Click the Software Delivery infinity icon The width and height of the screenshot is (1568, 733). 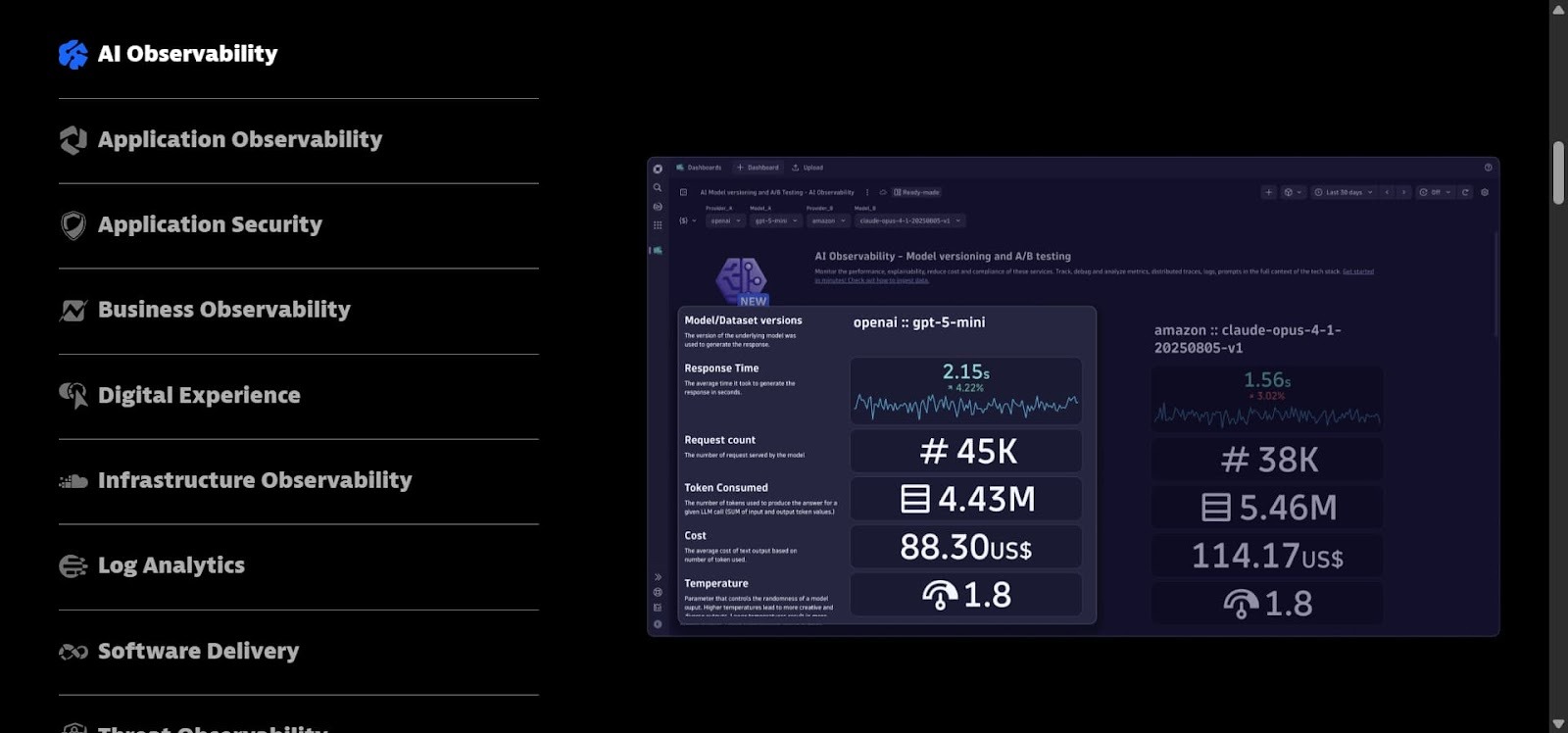click(x=73, y=652)
